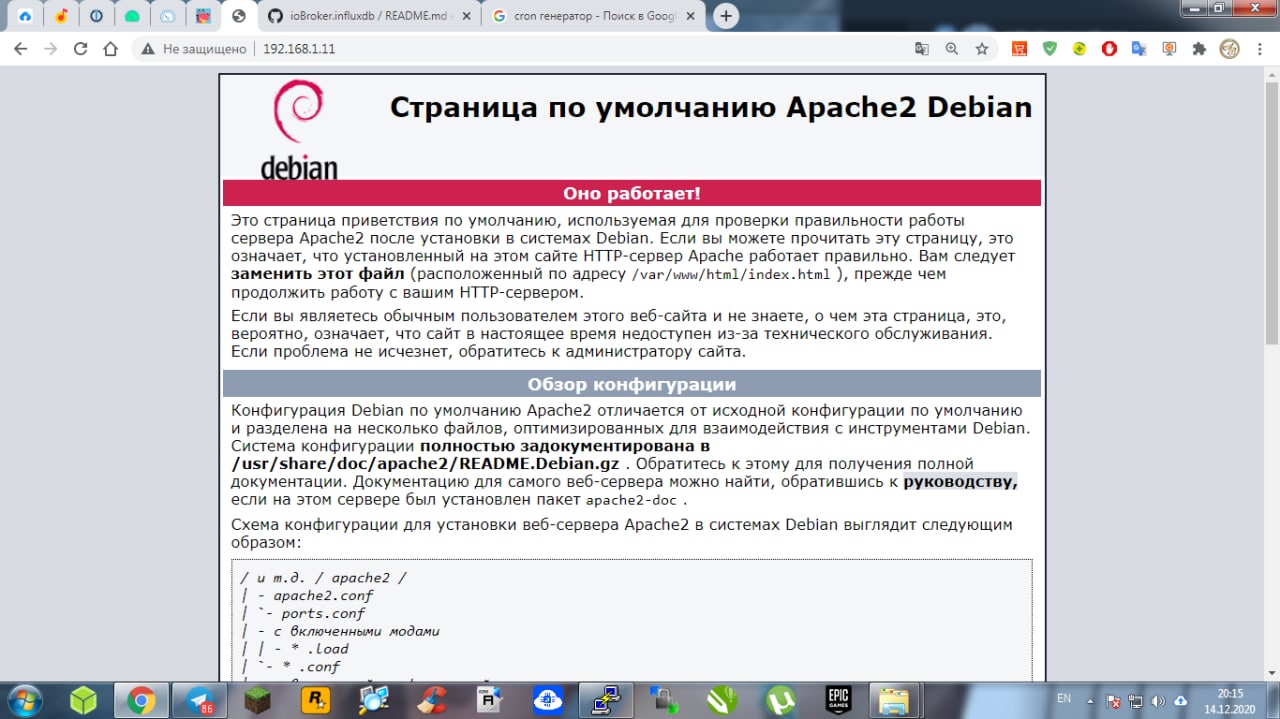Click the /usr/share/doc/apache2/README.Debian.gz bold path

[x=427, y=464]
